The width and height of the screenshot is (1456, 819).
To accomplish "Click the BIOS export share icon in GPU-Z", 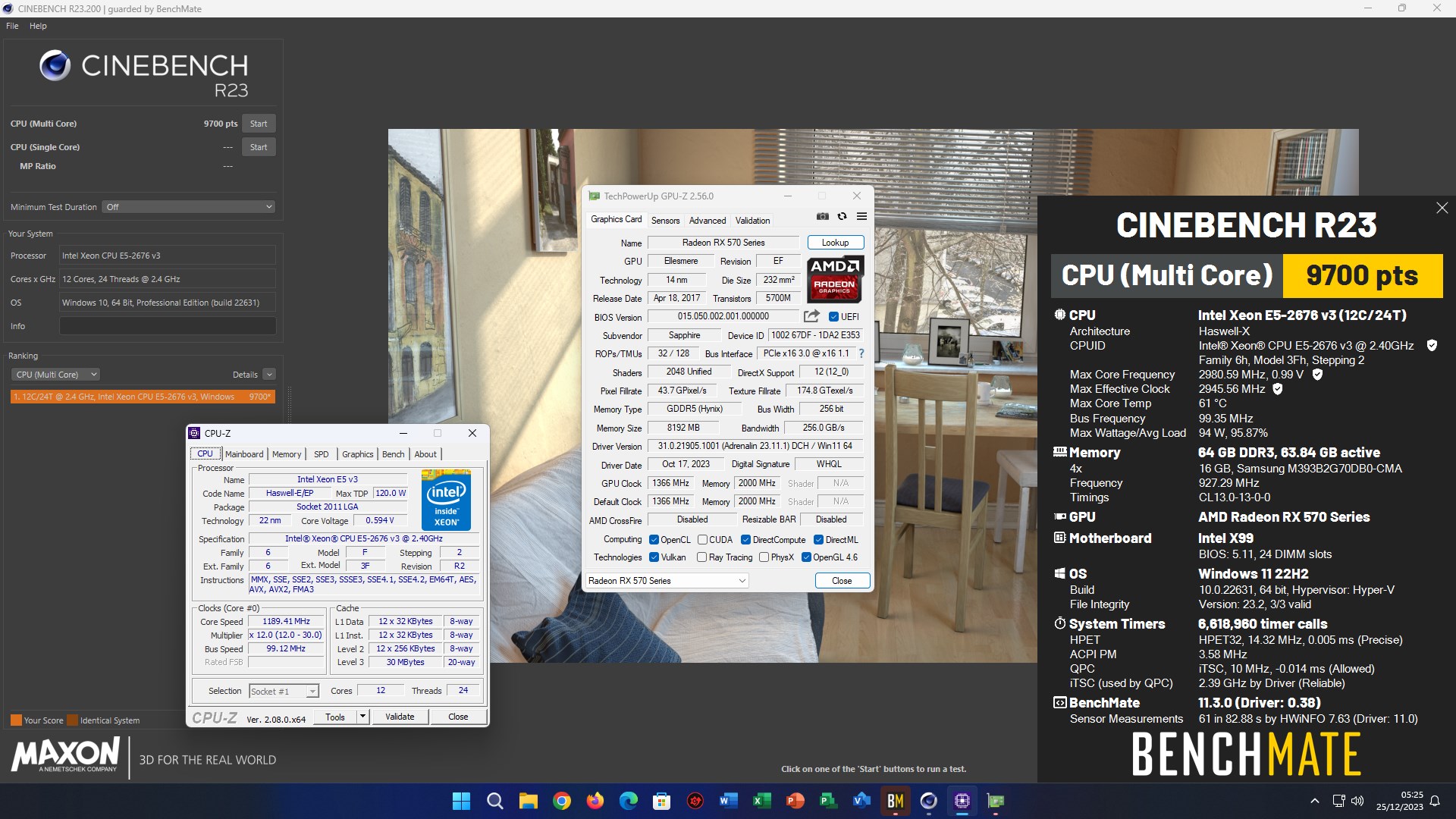I will pyautogui.click(x=811, y=316).
